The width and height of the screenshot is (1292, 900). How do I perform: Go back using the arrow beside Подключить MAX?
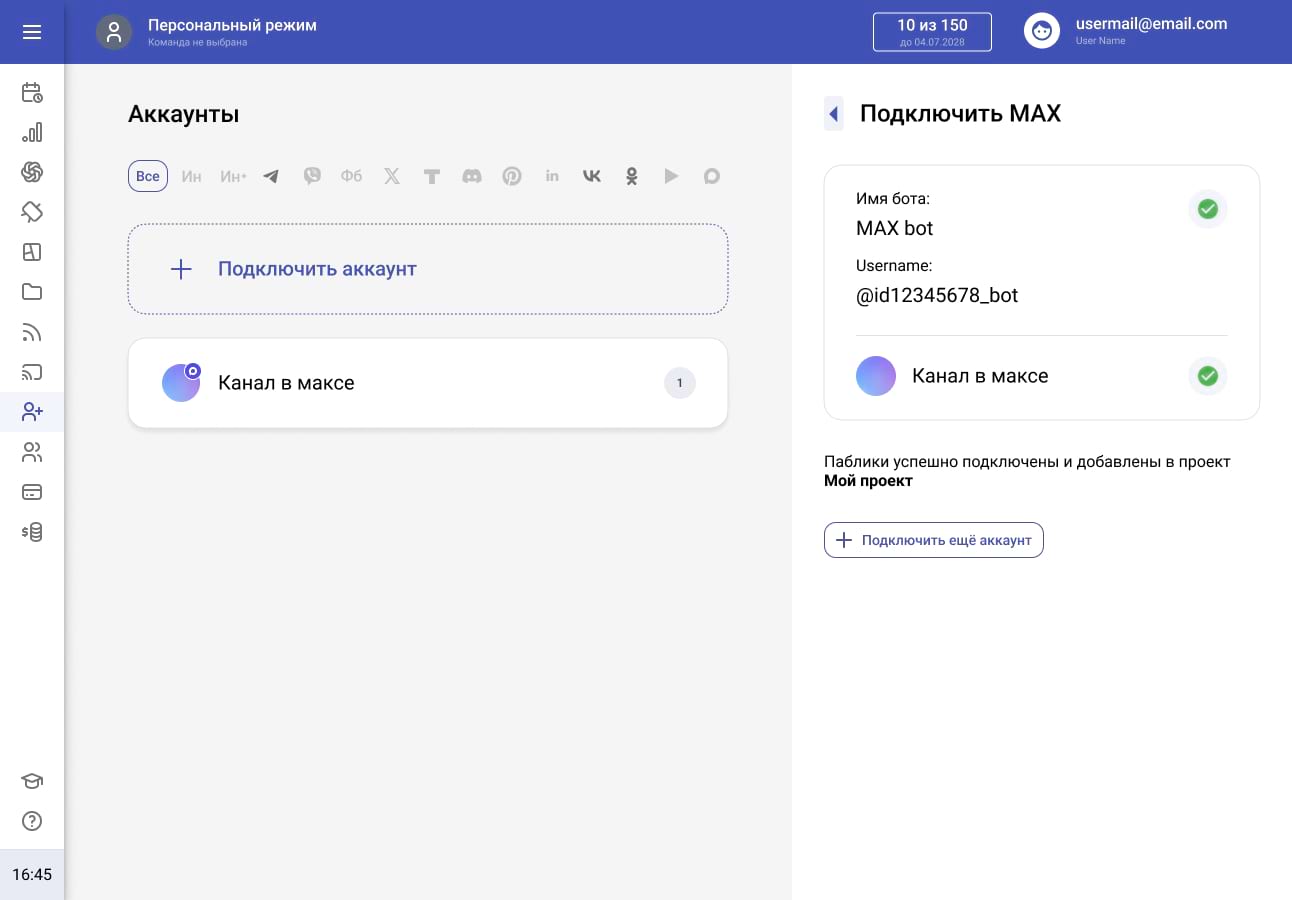[833, 114]
